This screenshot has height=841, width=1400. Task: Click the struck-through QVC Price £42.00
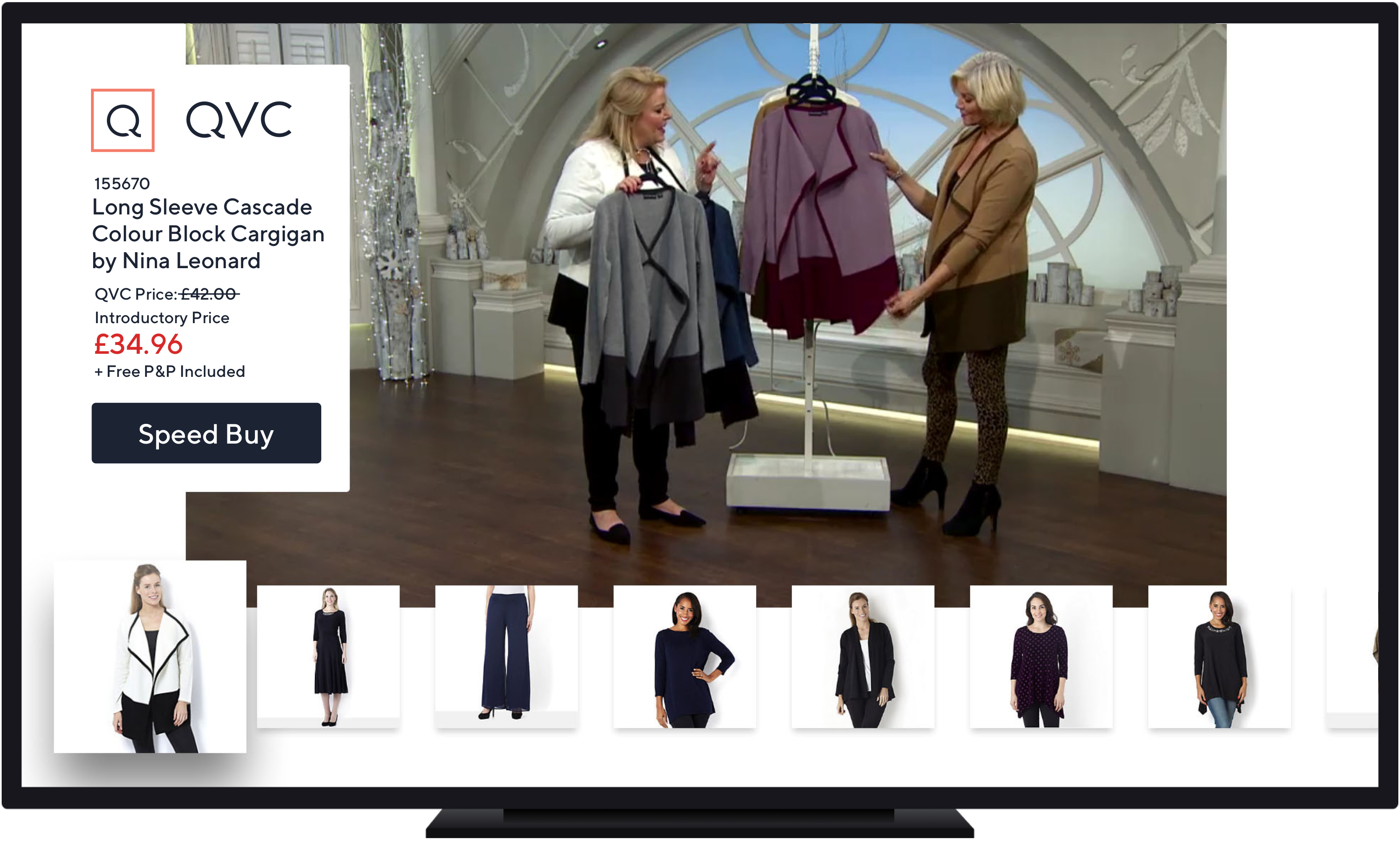pos(167,294)
